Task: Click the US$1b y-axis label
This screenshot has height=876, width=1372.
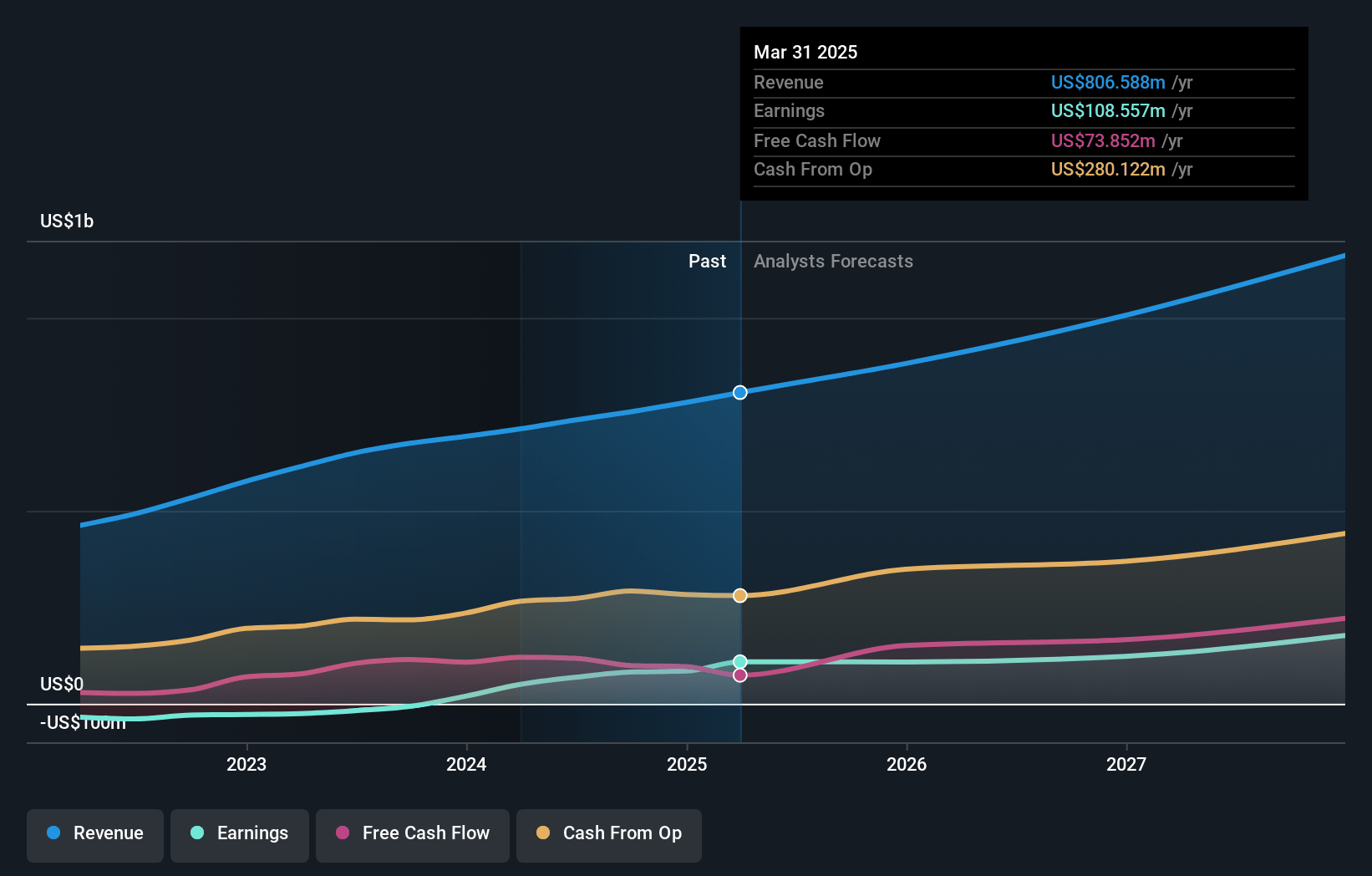Action: (67, 221)
